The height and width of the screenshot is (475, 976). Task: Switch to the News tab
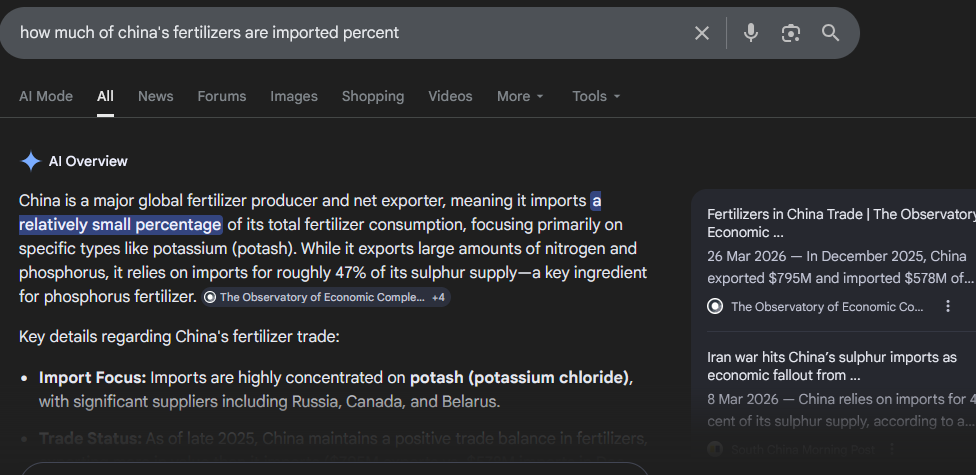pos(155,96)
